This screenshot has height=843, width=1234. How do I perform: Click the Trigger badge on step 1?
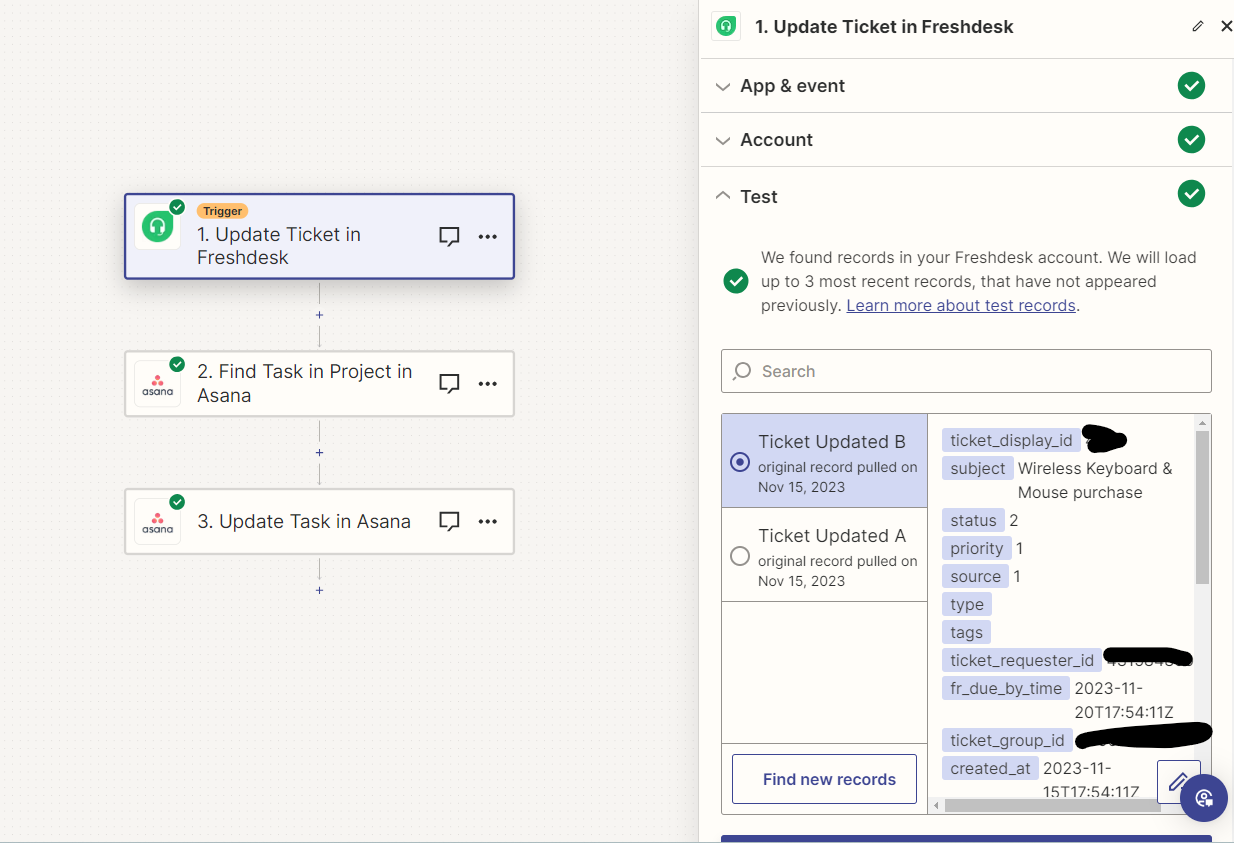222,211
